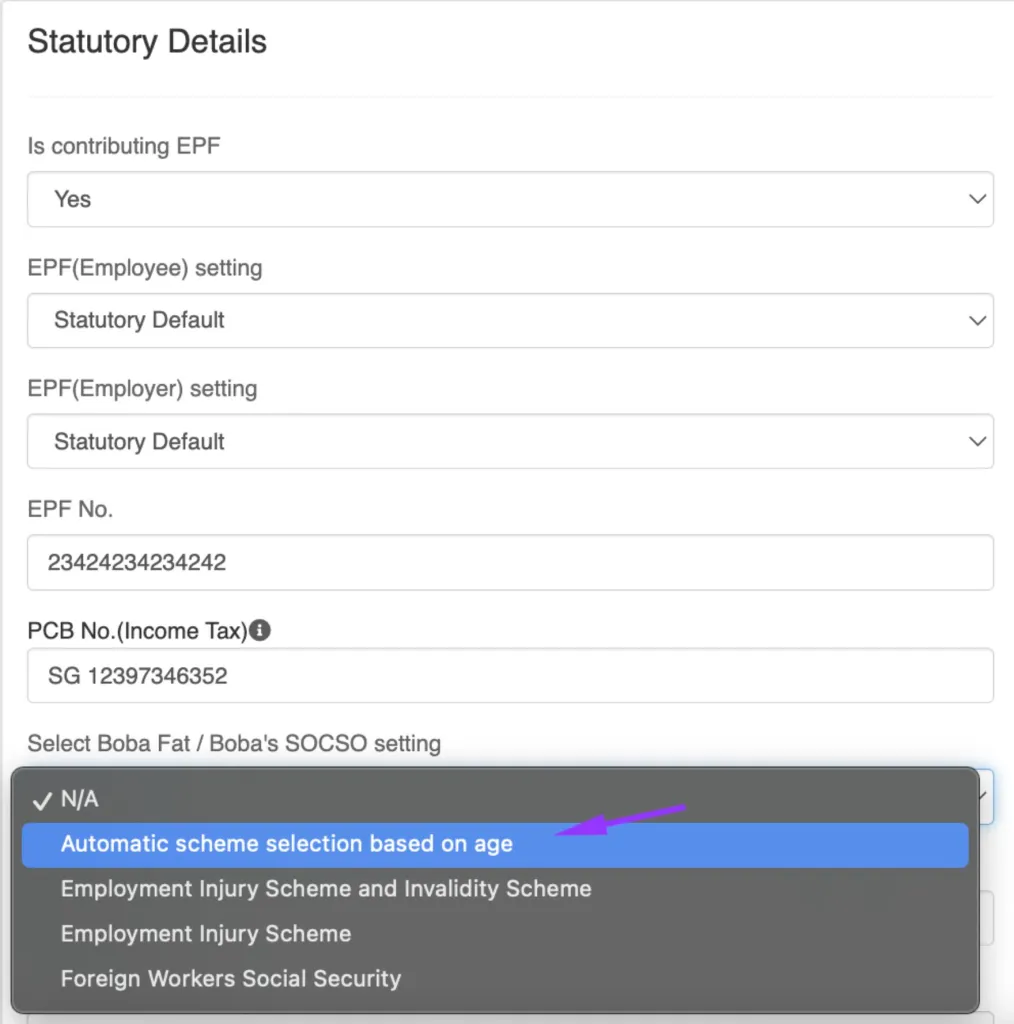
Task: Focus the EPF No. input field
Action: click(510, 562)
